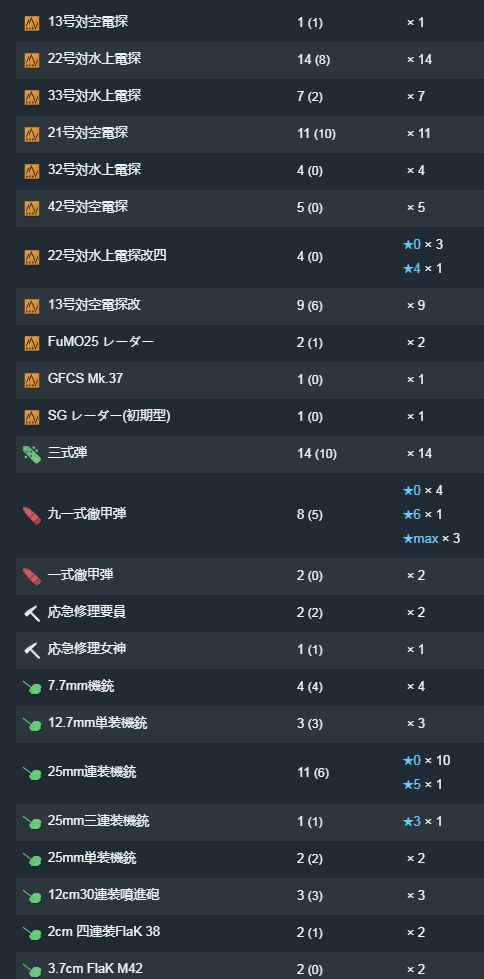Screen dimensions: 484x979
Task: Select the SG レーダー(初期型) row name
Action: pos(109,416)
